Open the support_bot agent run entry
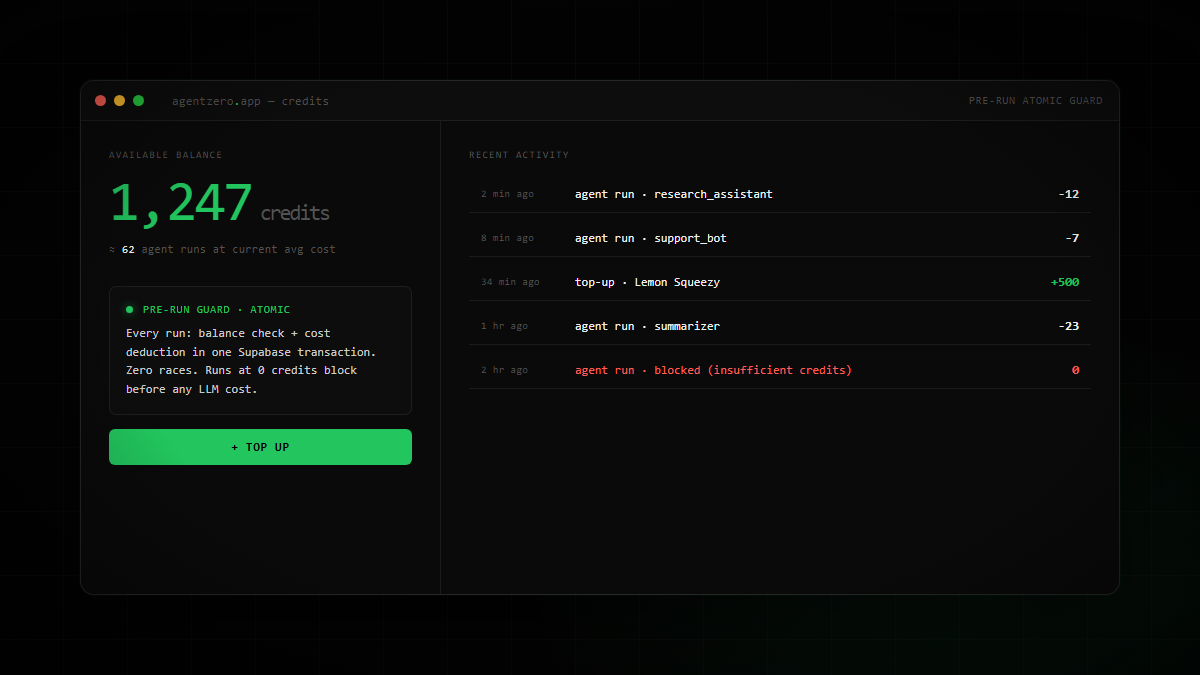The image size is (1200, 675). point(780,238)
